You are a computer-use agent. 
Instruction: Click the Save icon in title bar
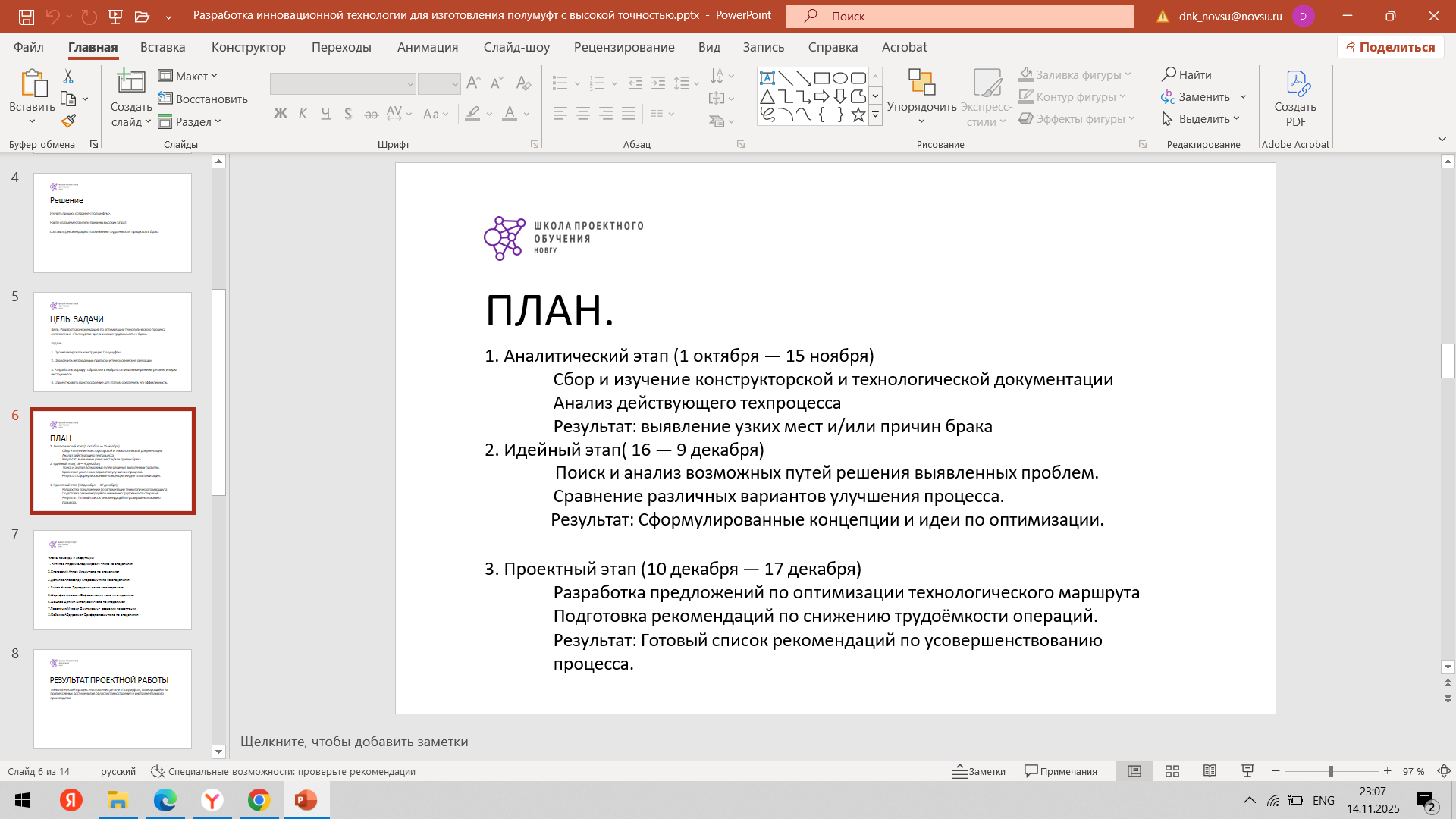26,16
